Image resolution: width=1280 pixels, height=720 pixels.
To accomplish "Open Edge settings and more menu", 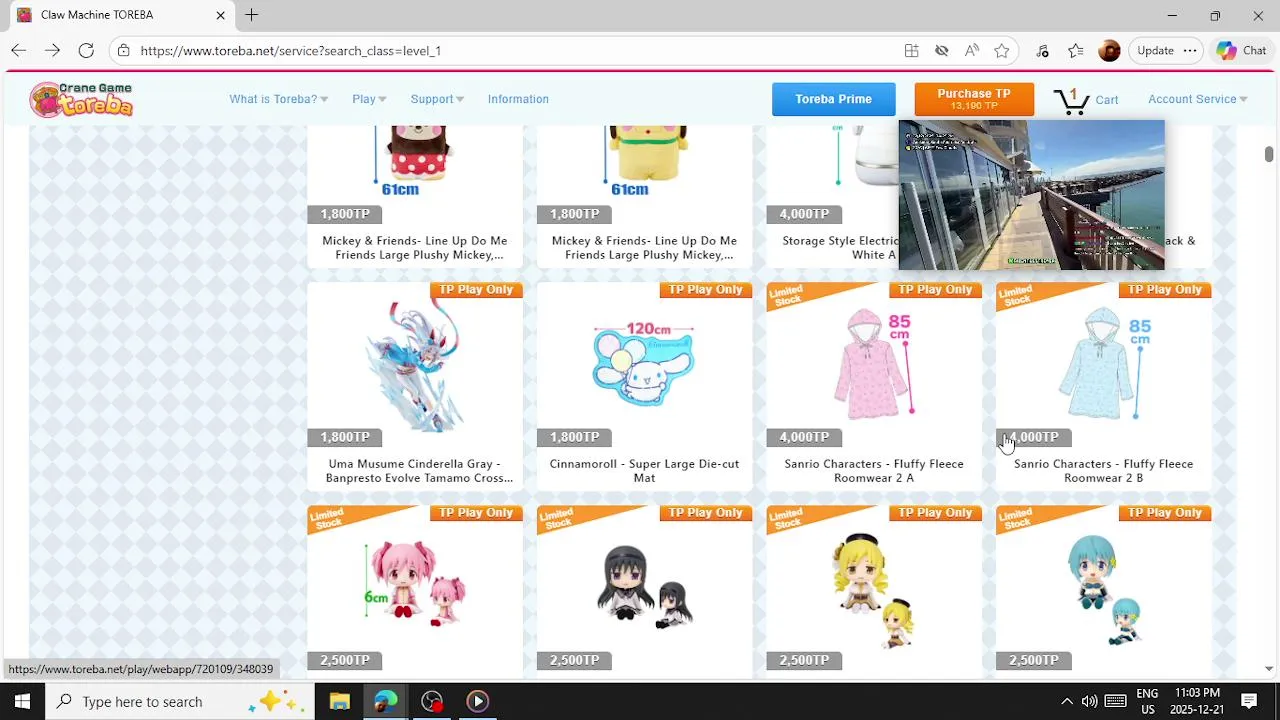I will click(x=1189, y=50).
